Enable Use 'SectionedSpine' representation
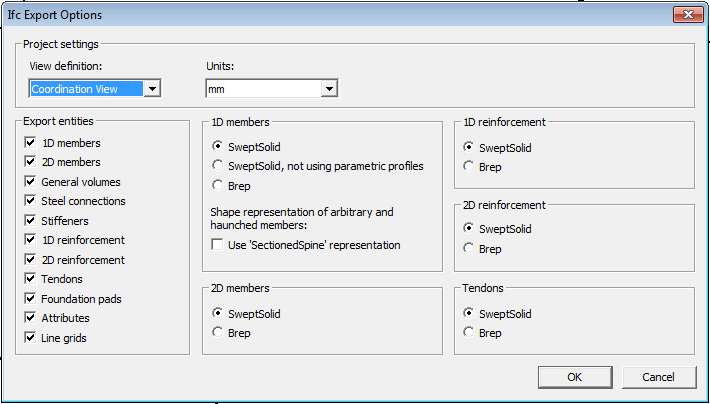The height and width of the screenshot is (404, 710). (x=217, y=245)
